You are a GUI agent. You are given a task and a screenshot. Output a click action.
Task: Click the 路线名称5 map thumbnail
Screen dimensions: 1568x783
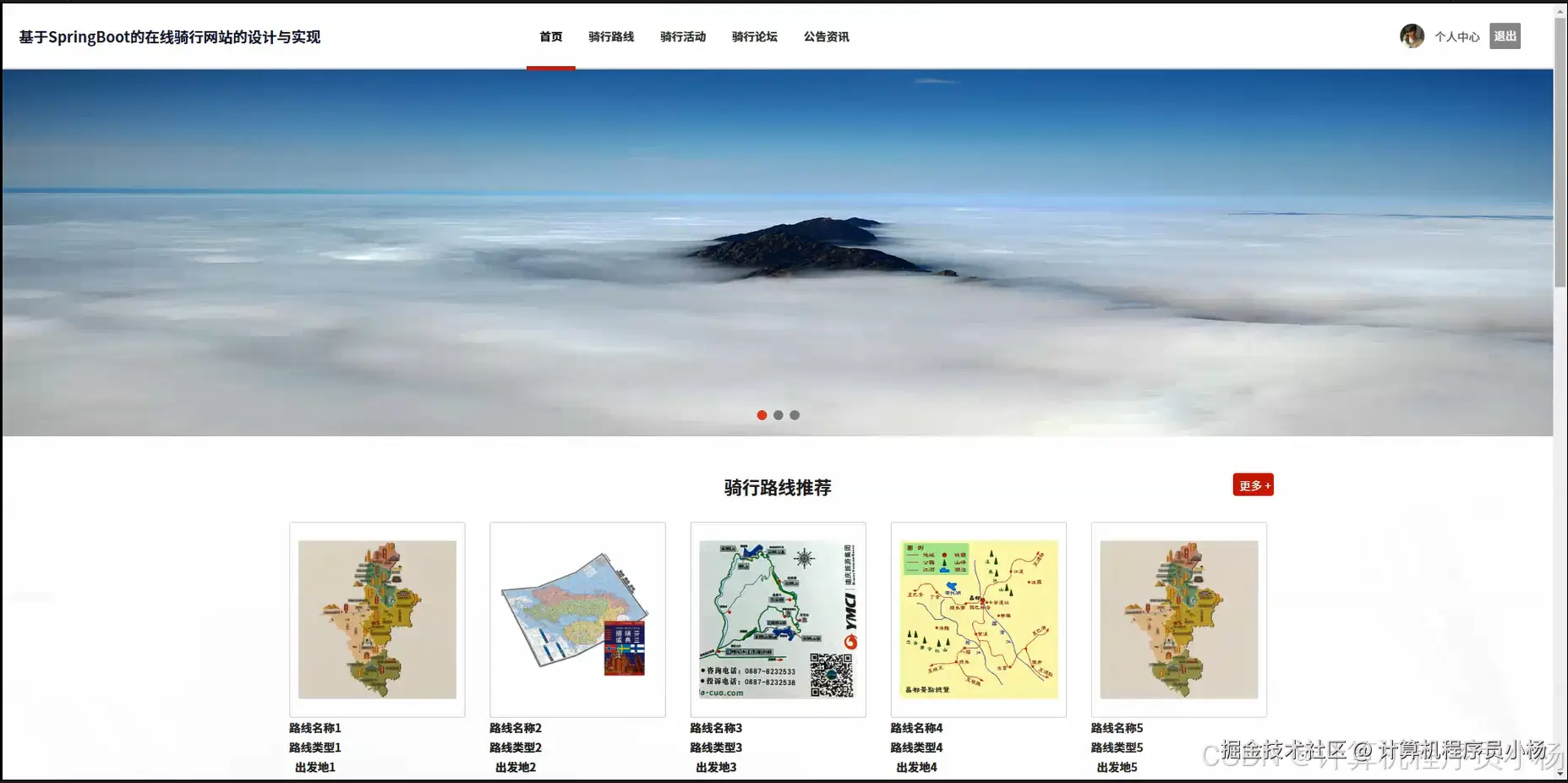[x=1177, y=620]
